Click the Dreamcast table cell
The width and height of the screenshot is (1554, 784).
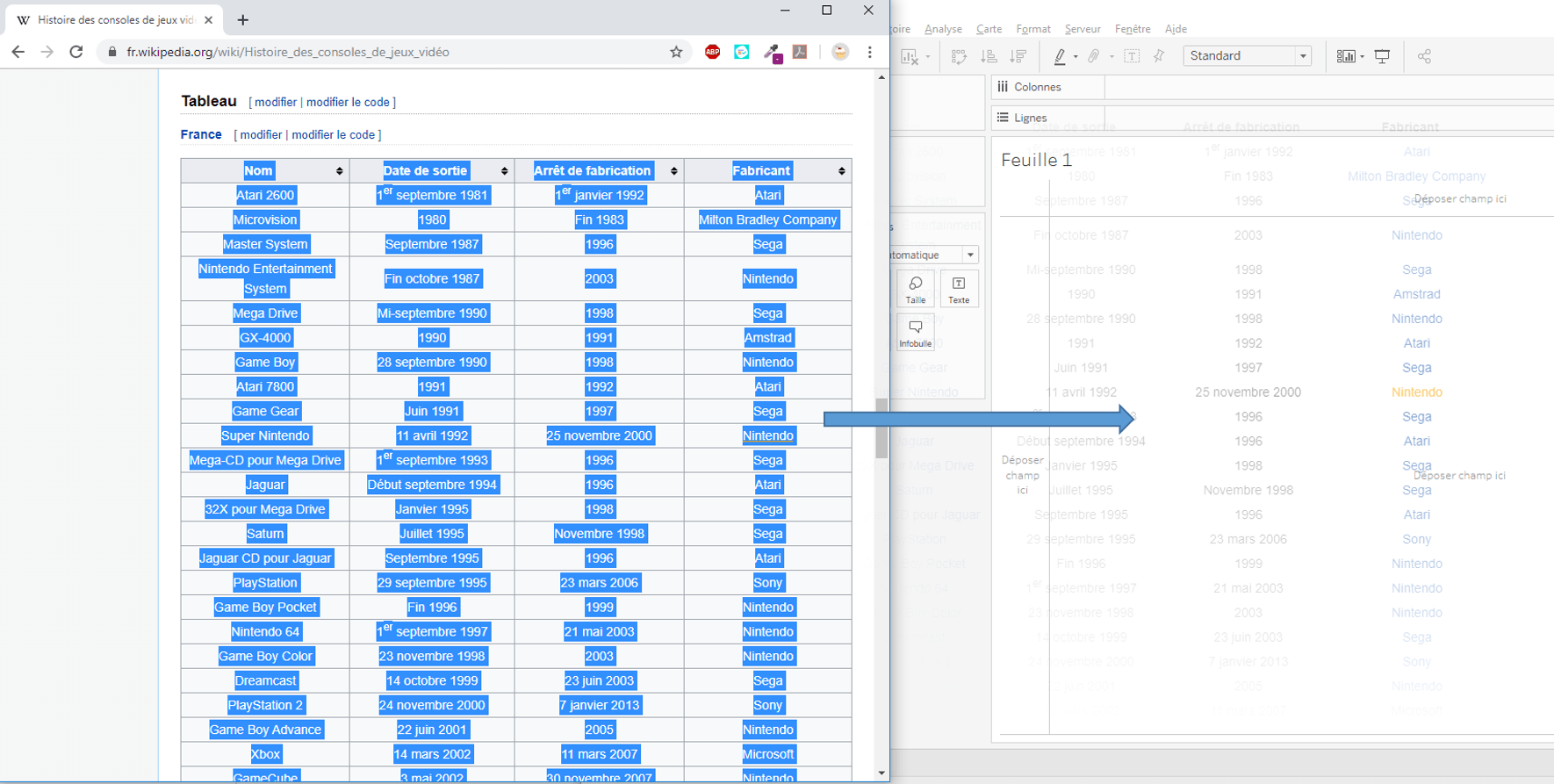tap(265, 680)
